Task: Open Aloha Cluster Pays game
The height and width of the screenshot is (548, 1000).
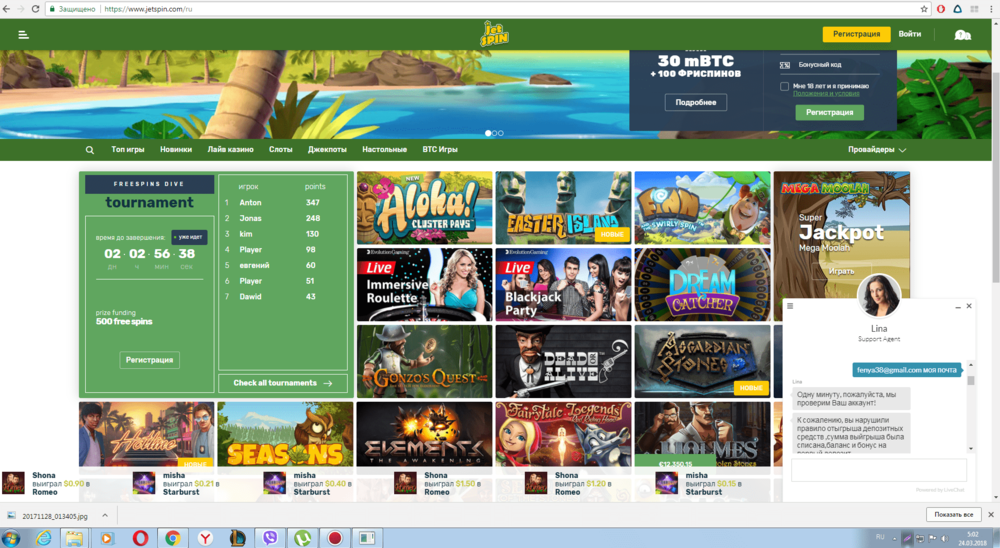Action: pyautogui.click(x=425, y=208)
